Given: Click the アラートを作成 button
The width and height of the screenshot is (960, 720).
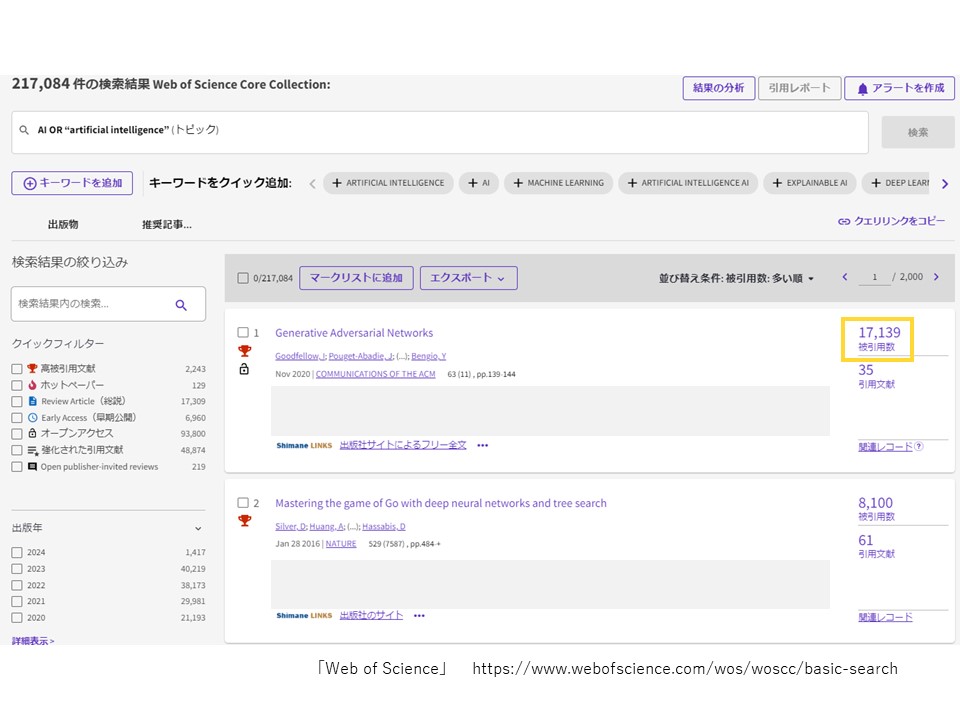Looking at the screenshot, I should pos(899,88).
